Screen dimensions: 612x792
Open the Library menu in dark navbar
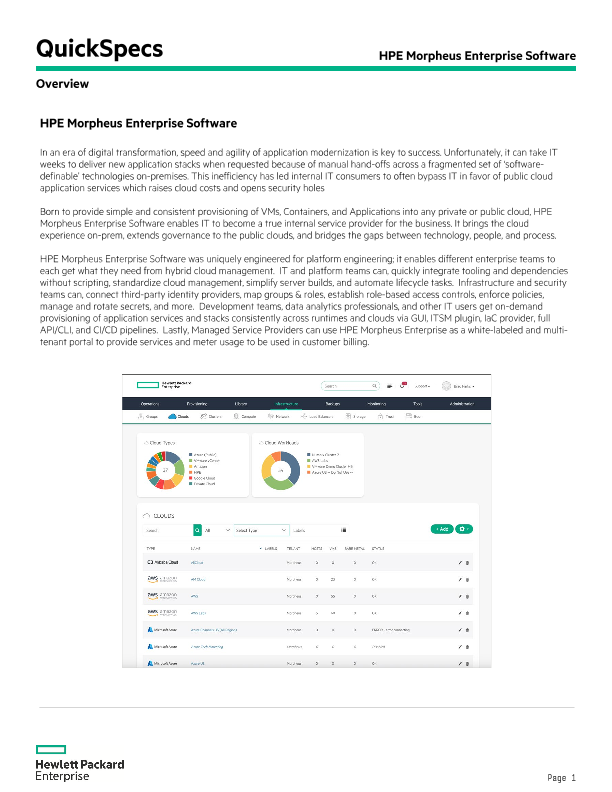(x=241, y=404)
